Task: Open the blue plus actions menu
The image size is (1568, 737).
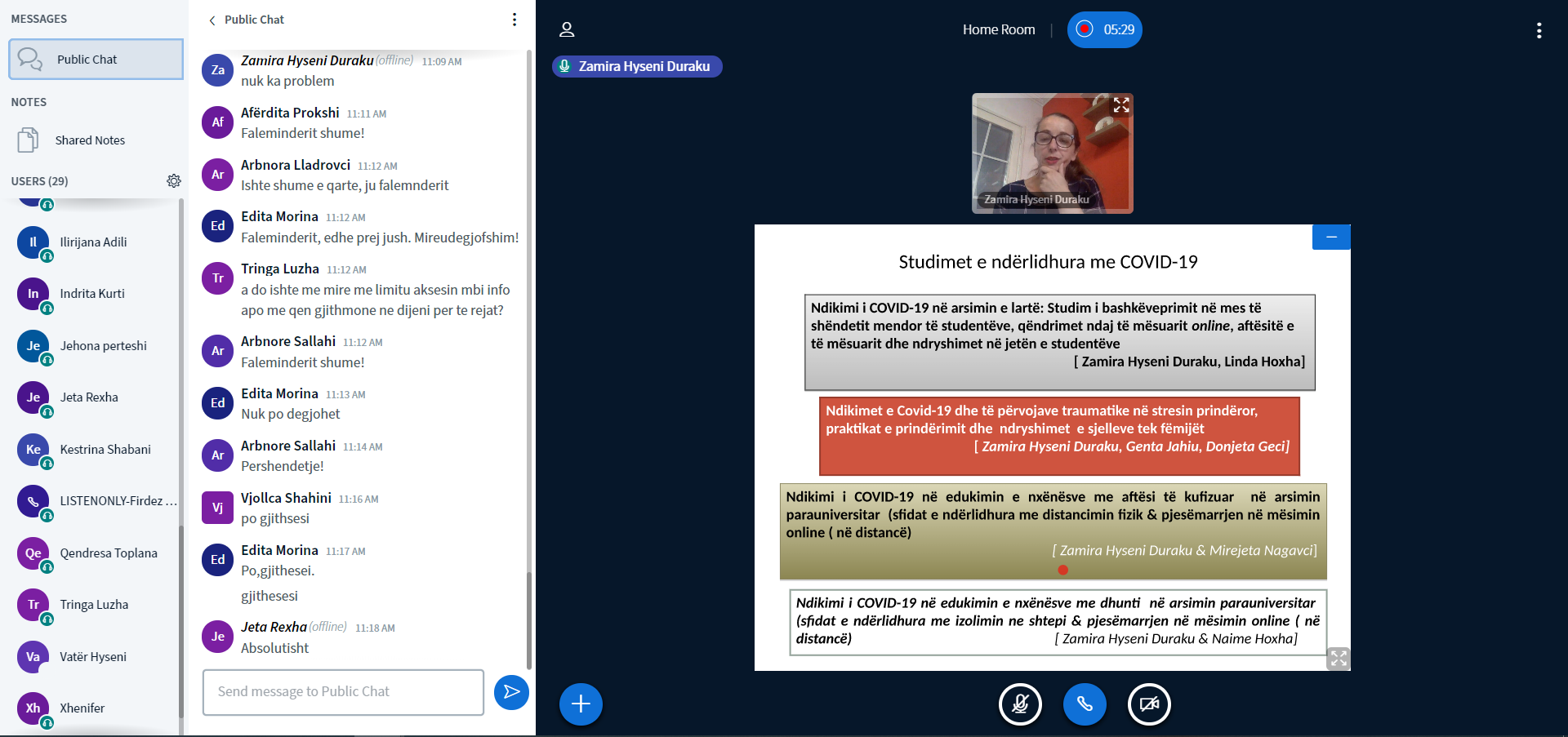Action: click(x=581, y=704)
